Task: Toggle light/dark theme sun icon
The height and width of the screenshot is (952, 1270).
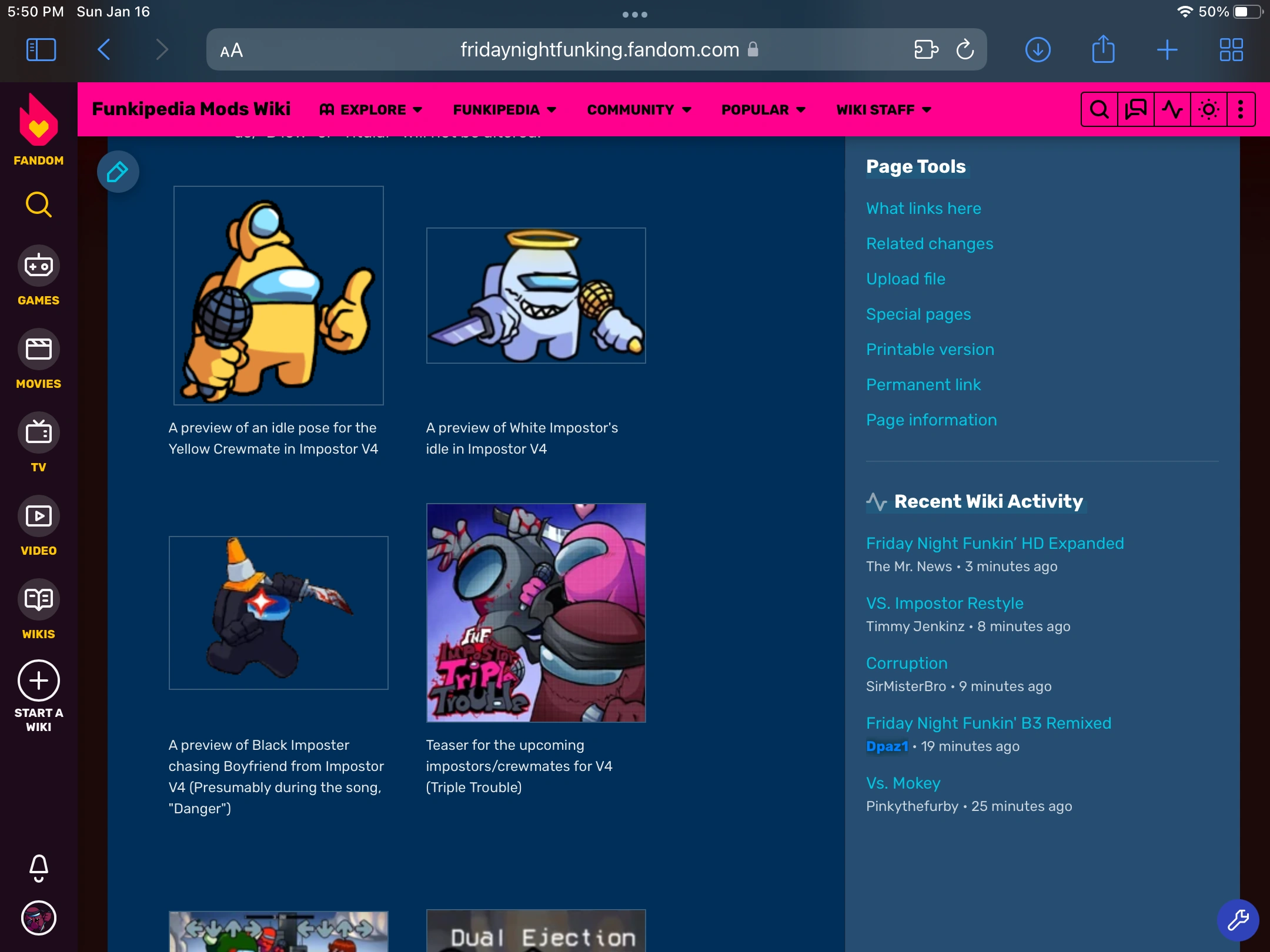Action: tap(1208, 109)
